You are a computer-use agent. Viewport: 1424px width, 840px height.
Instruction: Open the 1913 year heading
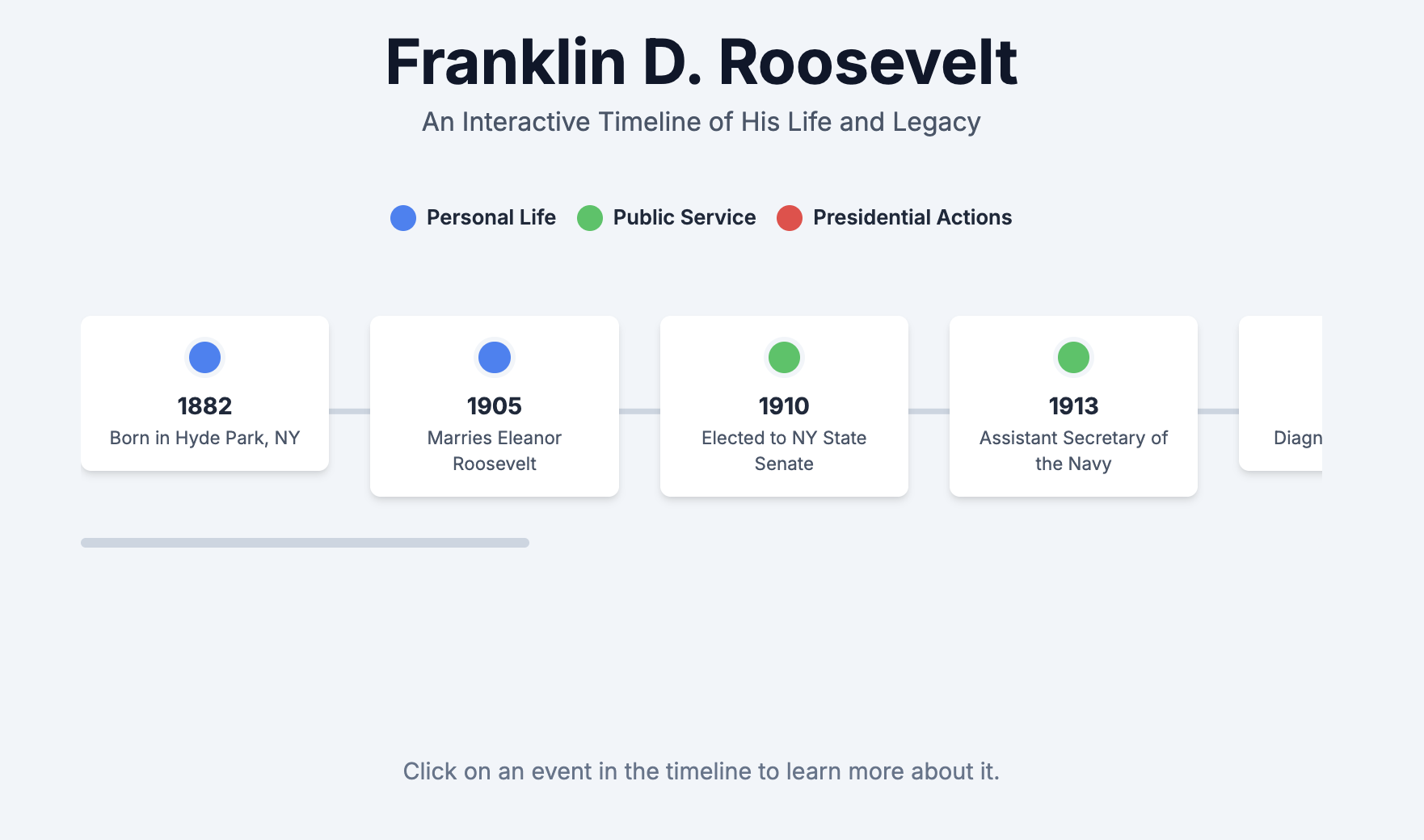click(x=1073, y=405)
